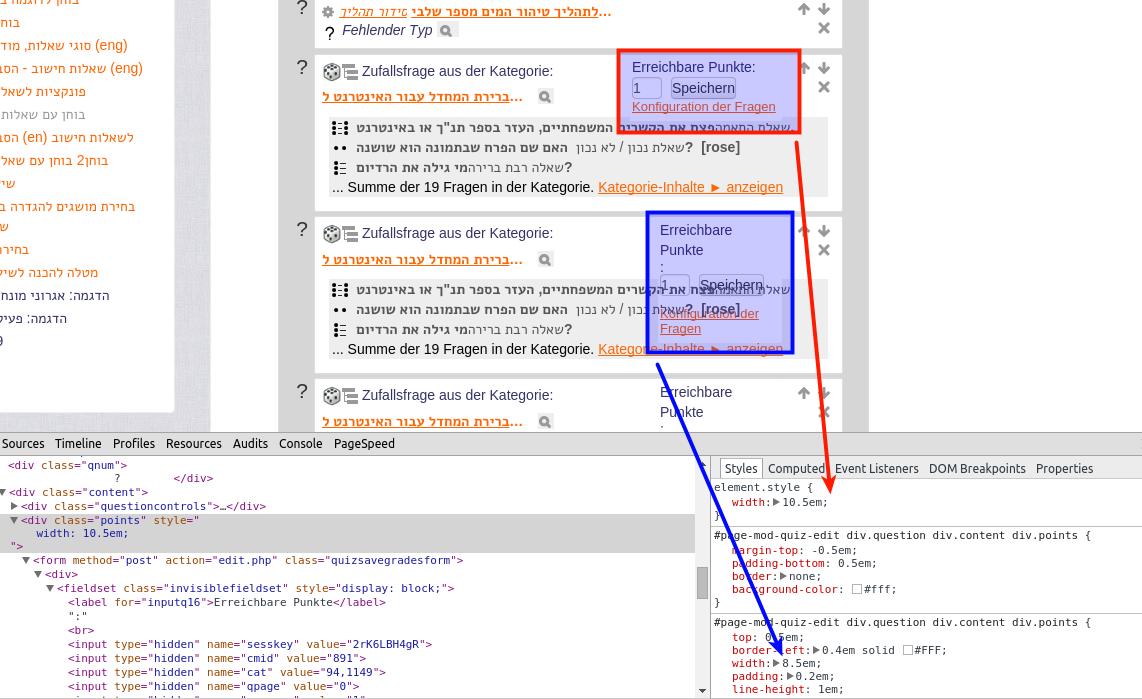Image resolution: width=1142 pixels, height=699 pixels.
Task: Click the dice icon of first Zufallsfrage block
Action: click(331, 71)
